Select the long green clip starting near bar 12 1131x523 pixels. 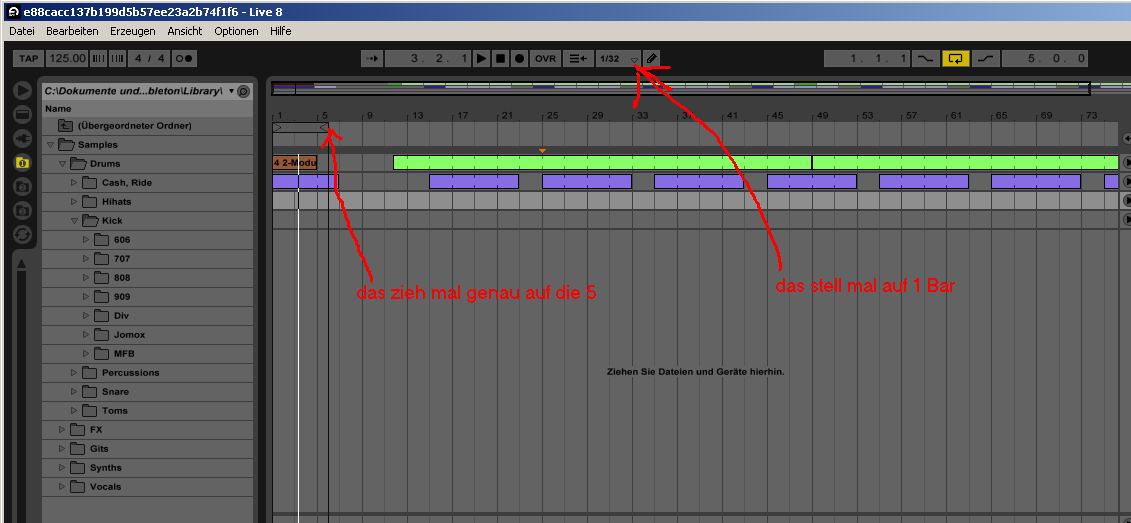pyautogui.click(x=602, y=163)
